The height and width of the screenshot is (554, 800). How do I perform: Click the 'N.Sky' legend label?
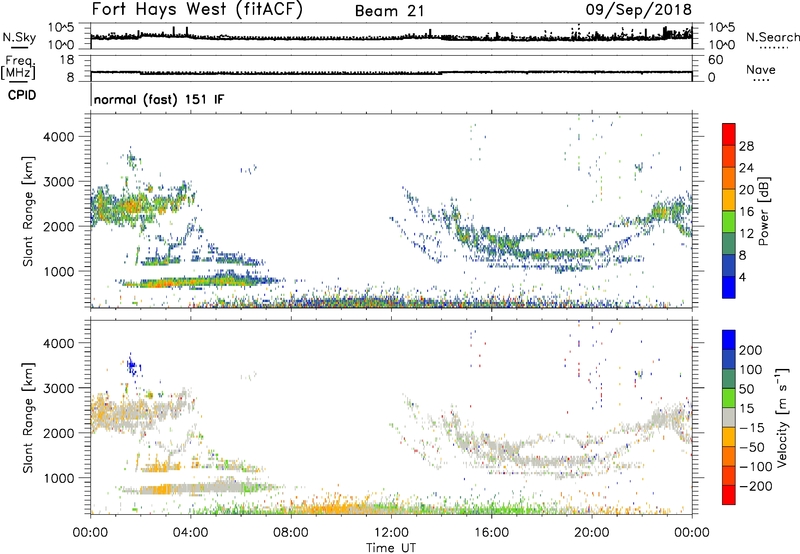point(19,37)
